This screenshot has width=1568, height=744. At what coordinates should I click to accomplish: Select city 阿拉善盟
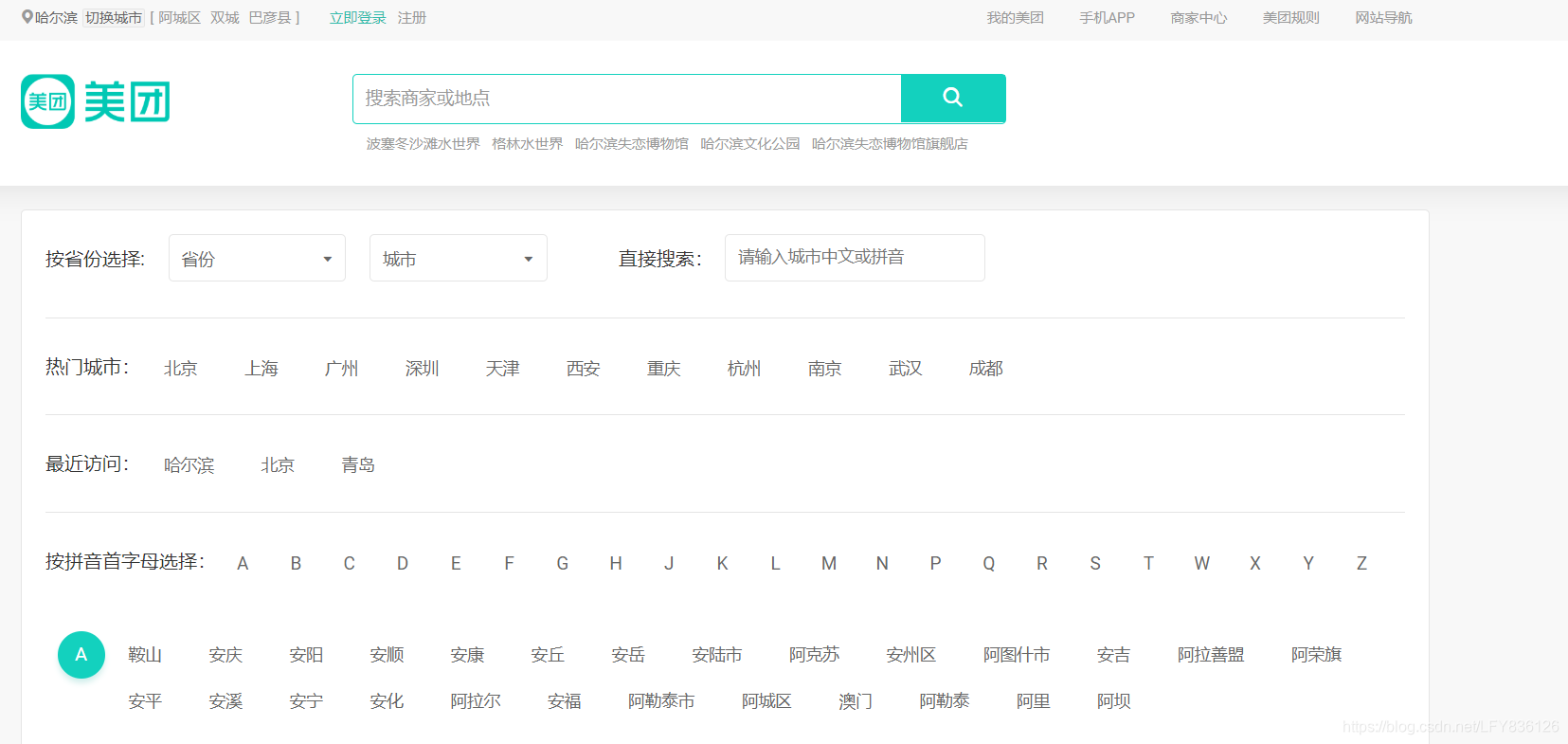(x=1211, y=654)
